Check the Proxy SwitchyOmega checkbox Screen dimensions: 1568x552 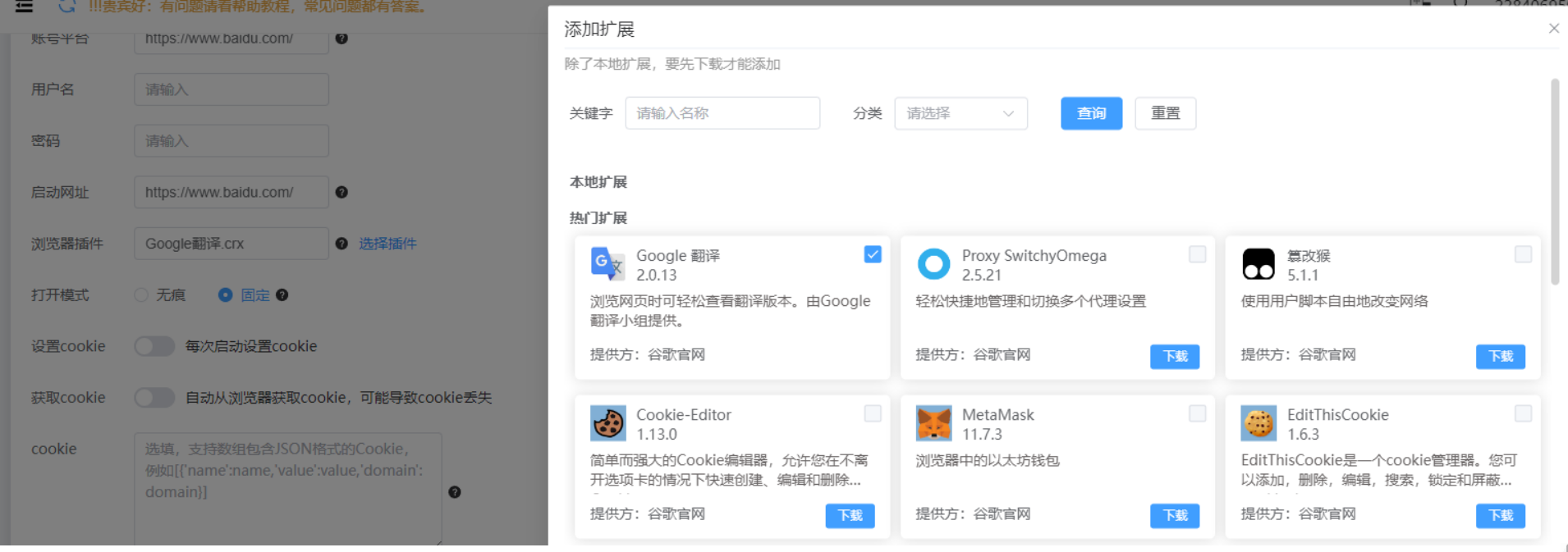(1198, 254)
